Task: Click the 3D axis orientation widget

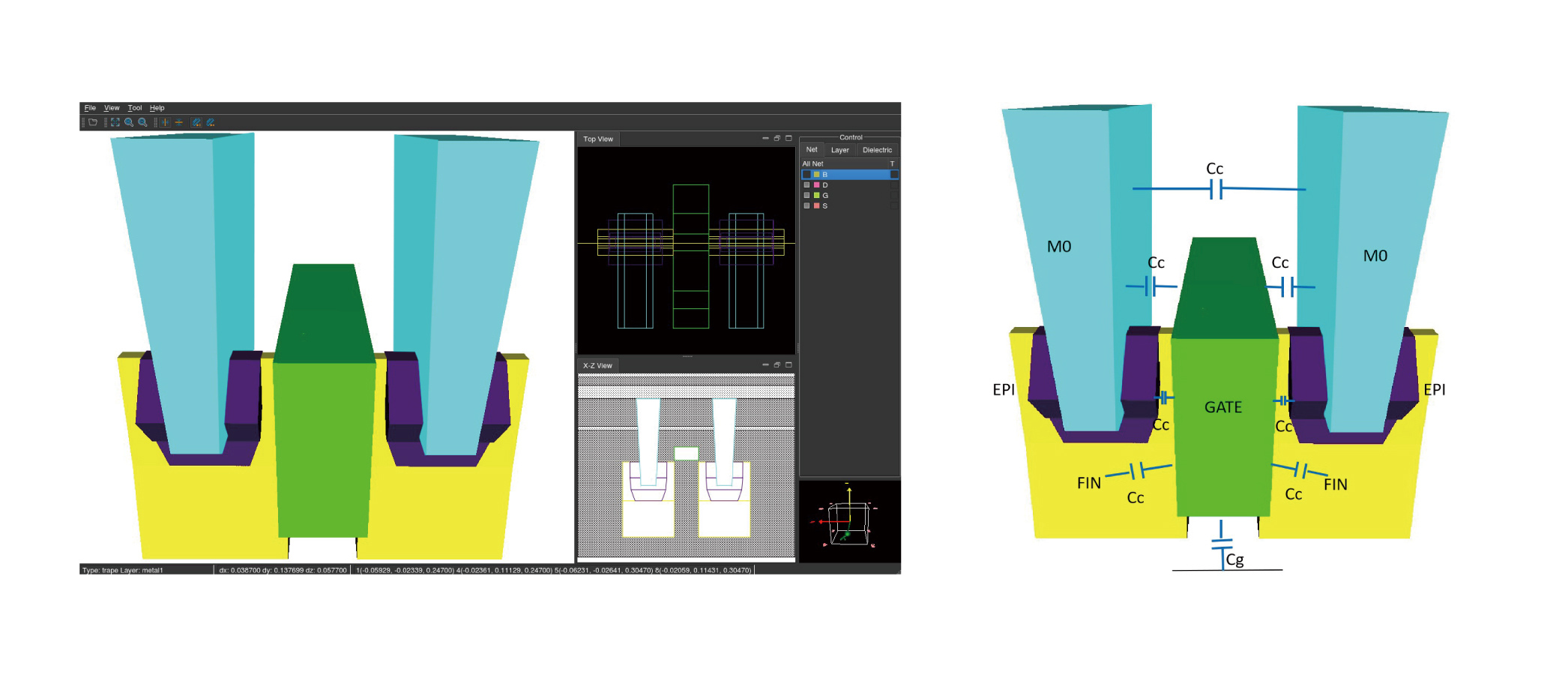Action: (x=849, y=521)
